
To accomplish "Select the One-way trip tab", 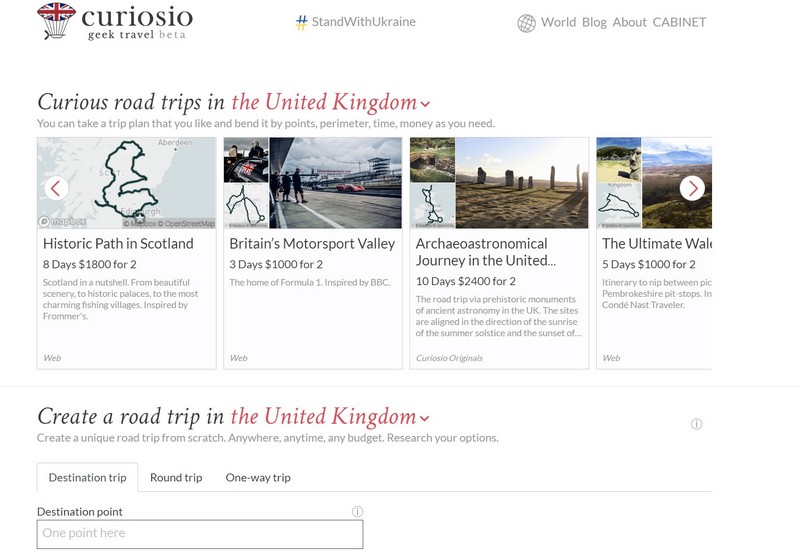I will click(258, 477).
